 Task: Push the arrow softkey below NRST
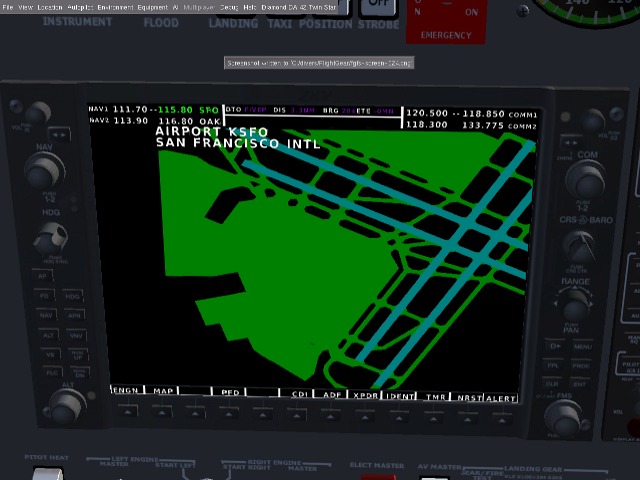coord(468,419)
